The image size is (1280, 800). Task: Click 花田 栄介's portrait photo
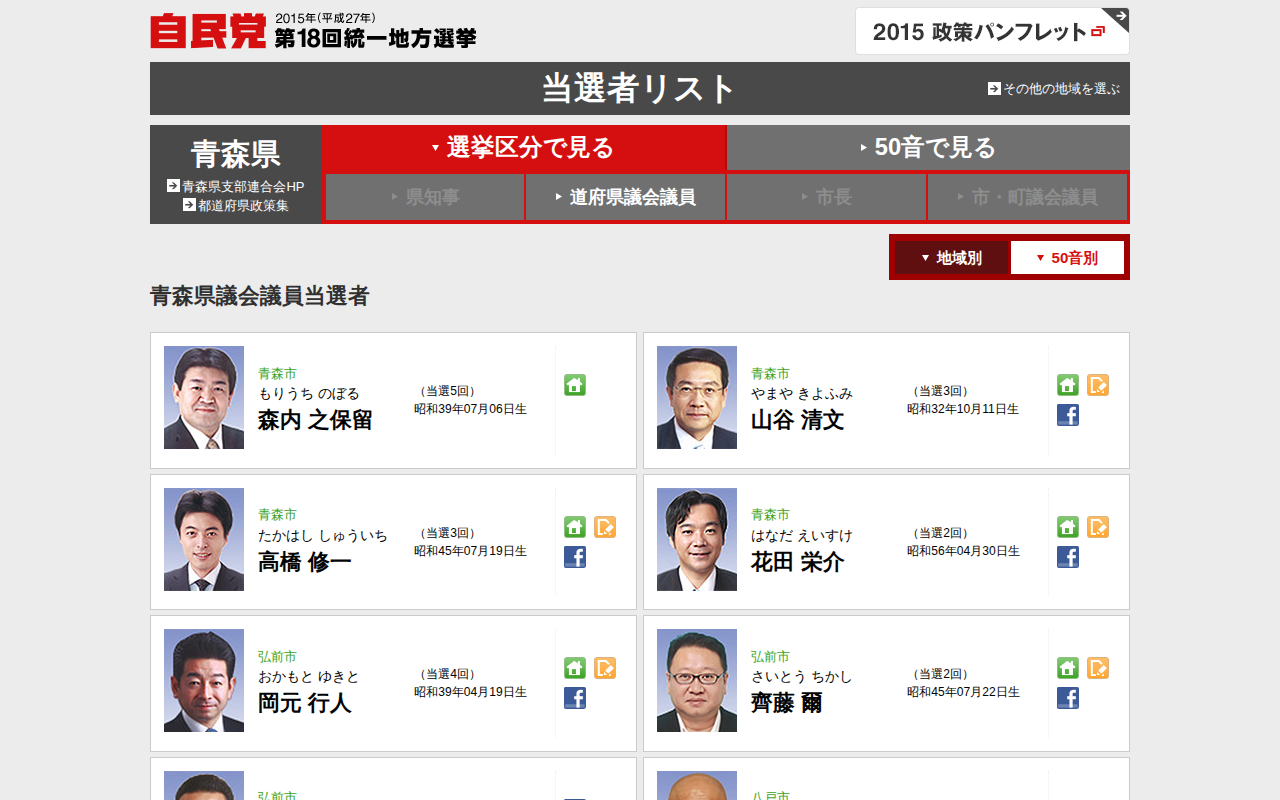[697, 539]
